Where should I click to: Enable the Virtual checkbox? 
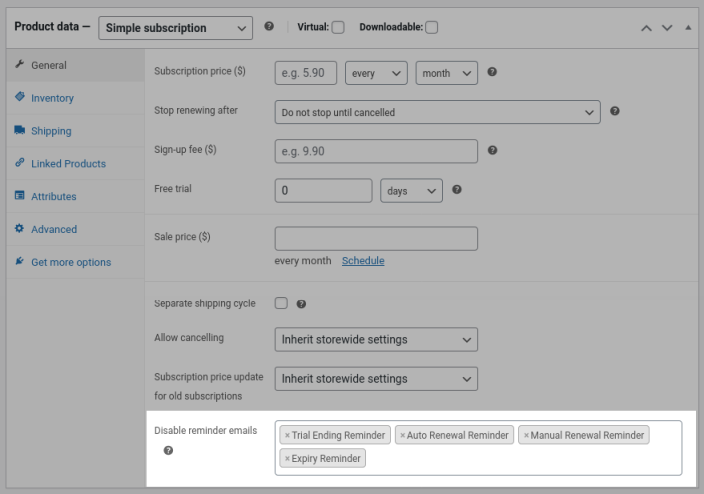point(338,28)
